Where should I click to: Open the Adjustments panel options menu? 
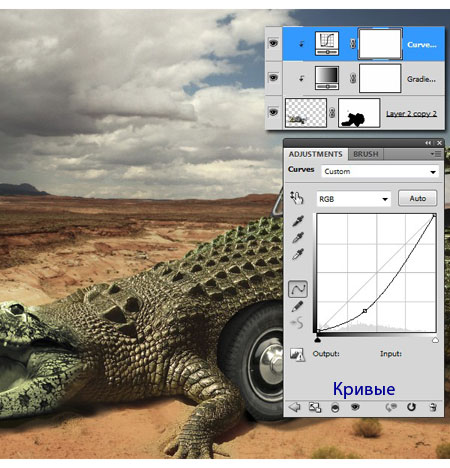436,154
